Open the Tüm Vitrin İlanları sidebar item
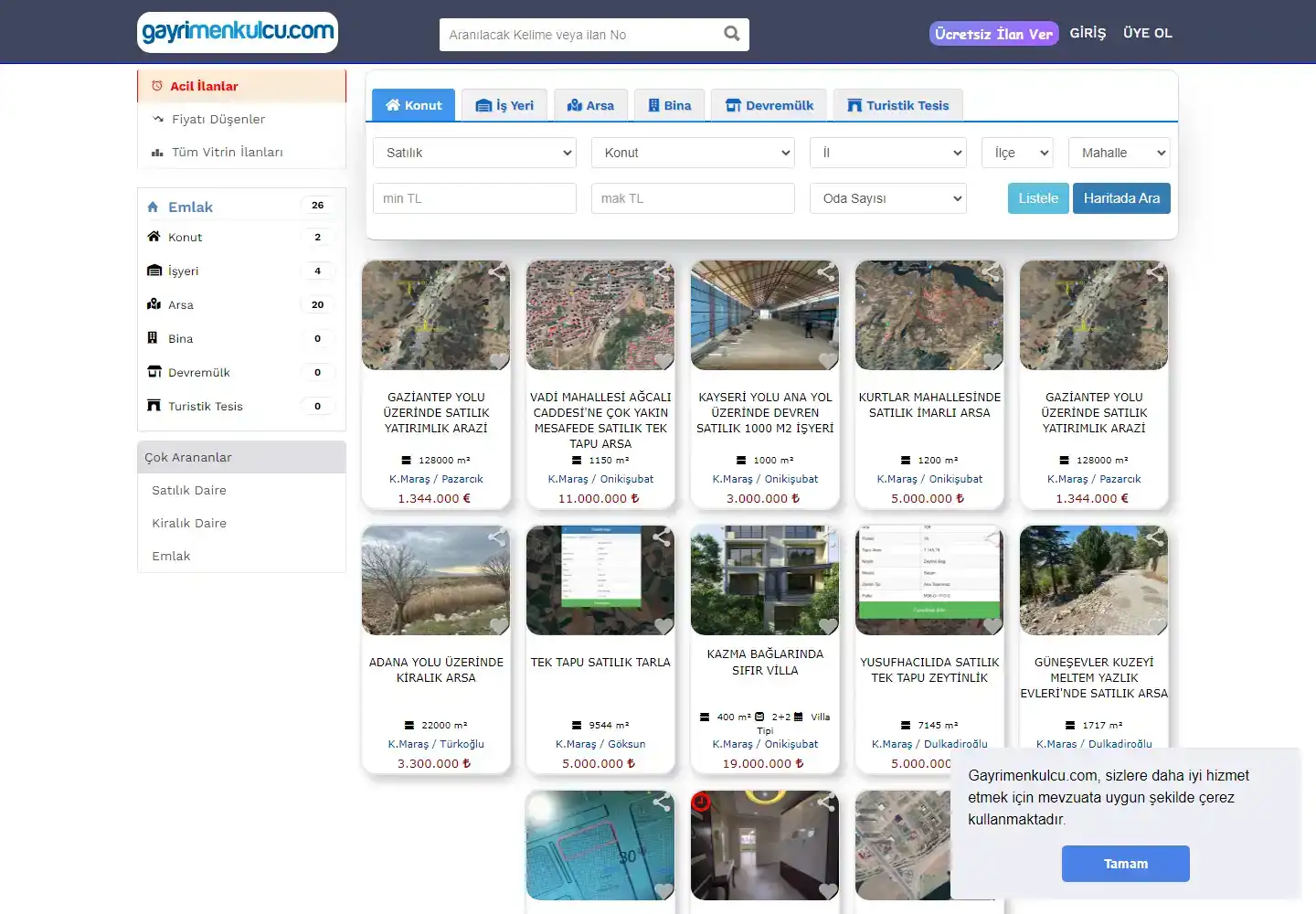The image size is (1316, 914). (242, 152)
